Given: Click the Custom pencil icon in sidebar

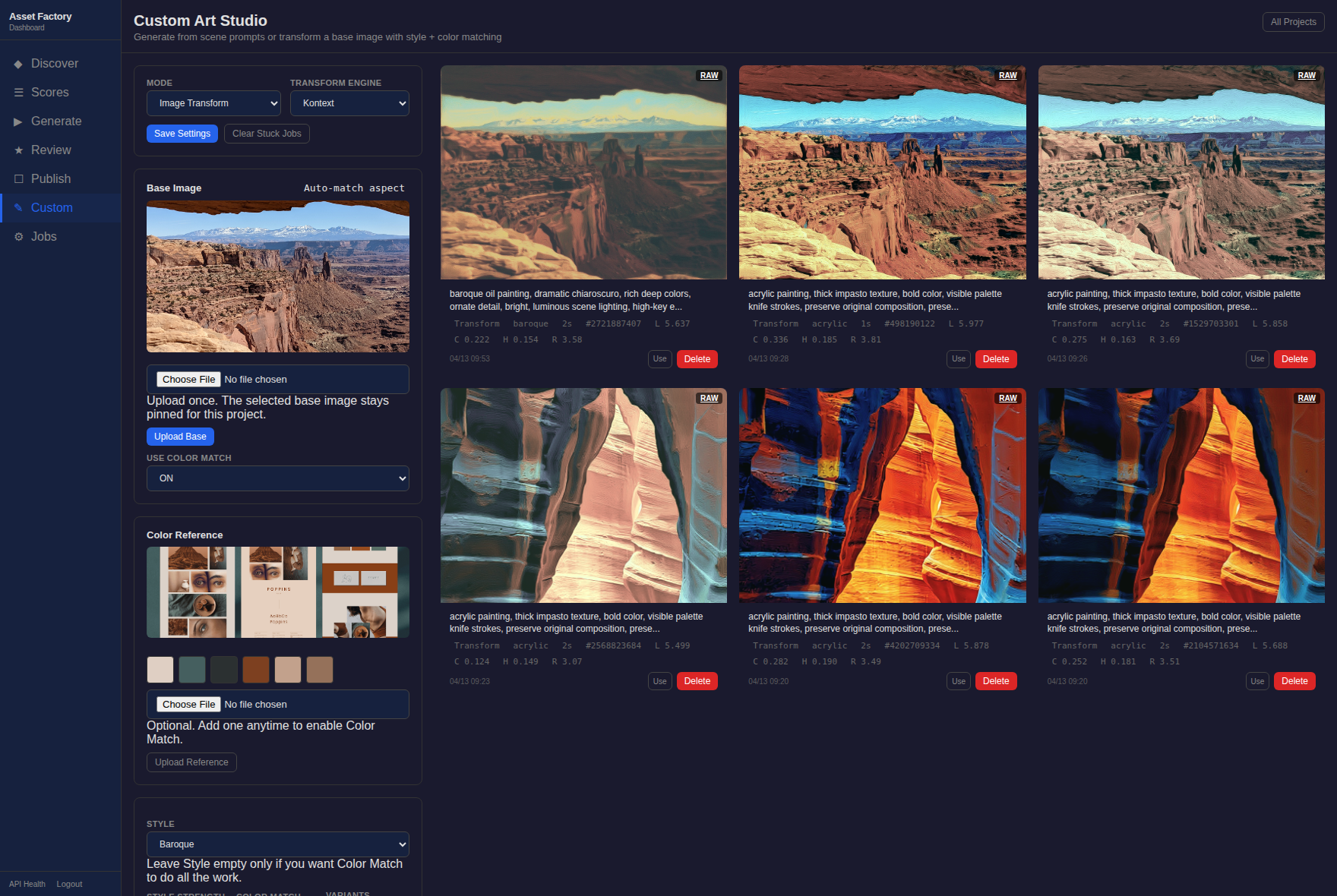Looking at the screenshot, I should pos(18,208).
